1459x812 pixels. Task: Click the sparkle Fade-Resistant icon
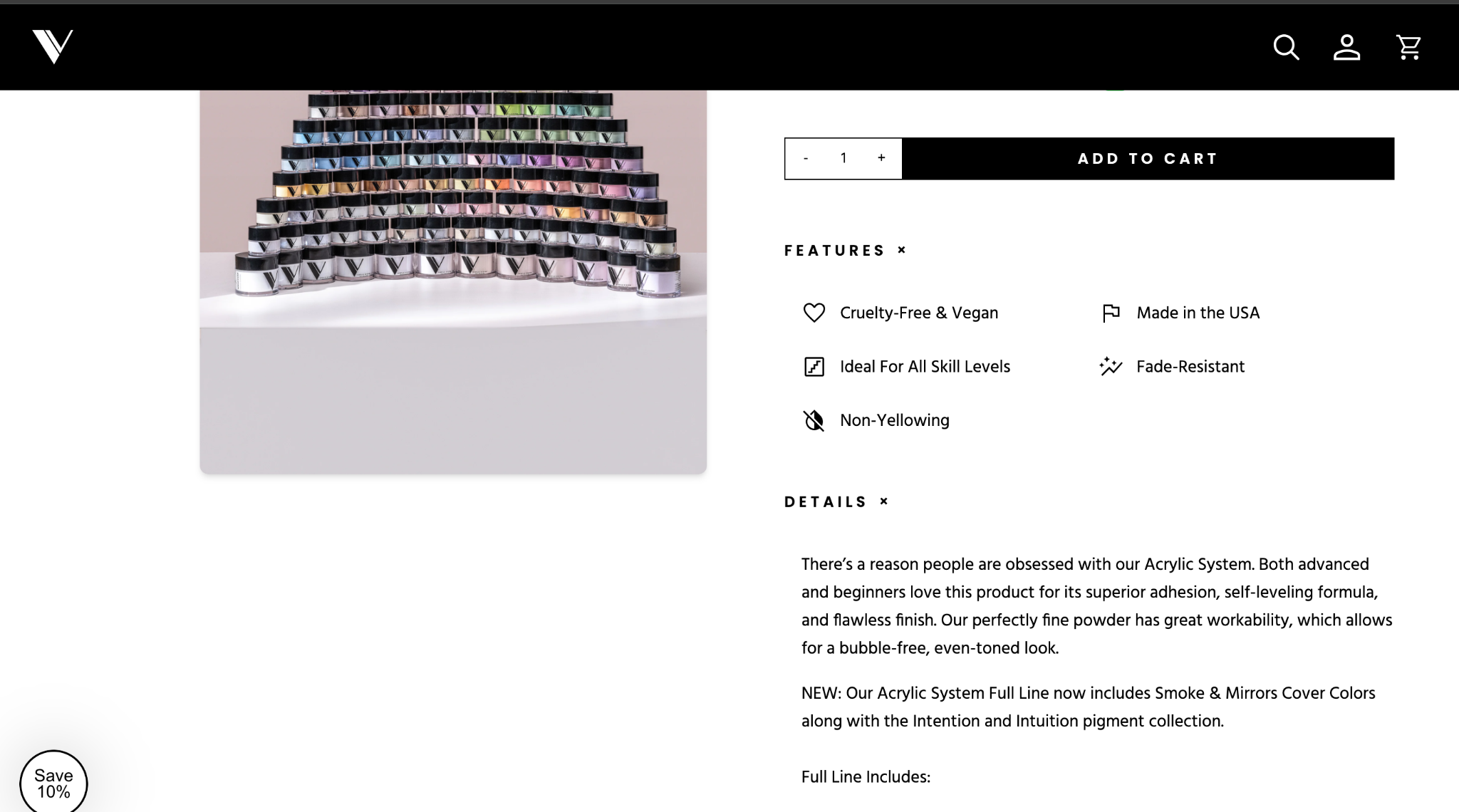[x=1111, y=366]
